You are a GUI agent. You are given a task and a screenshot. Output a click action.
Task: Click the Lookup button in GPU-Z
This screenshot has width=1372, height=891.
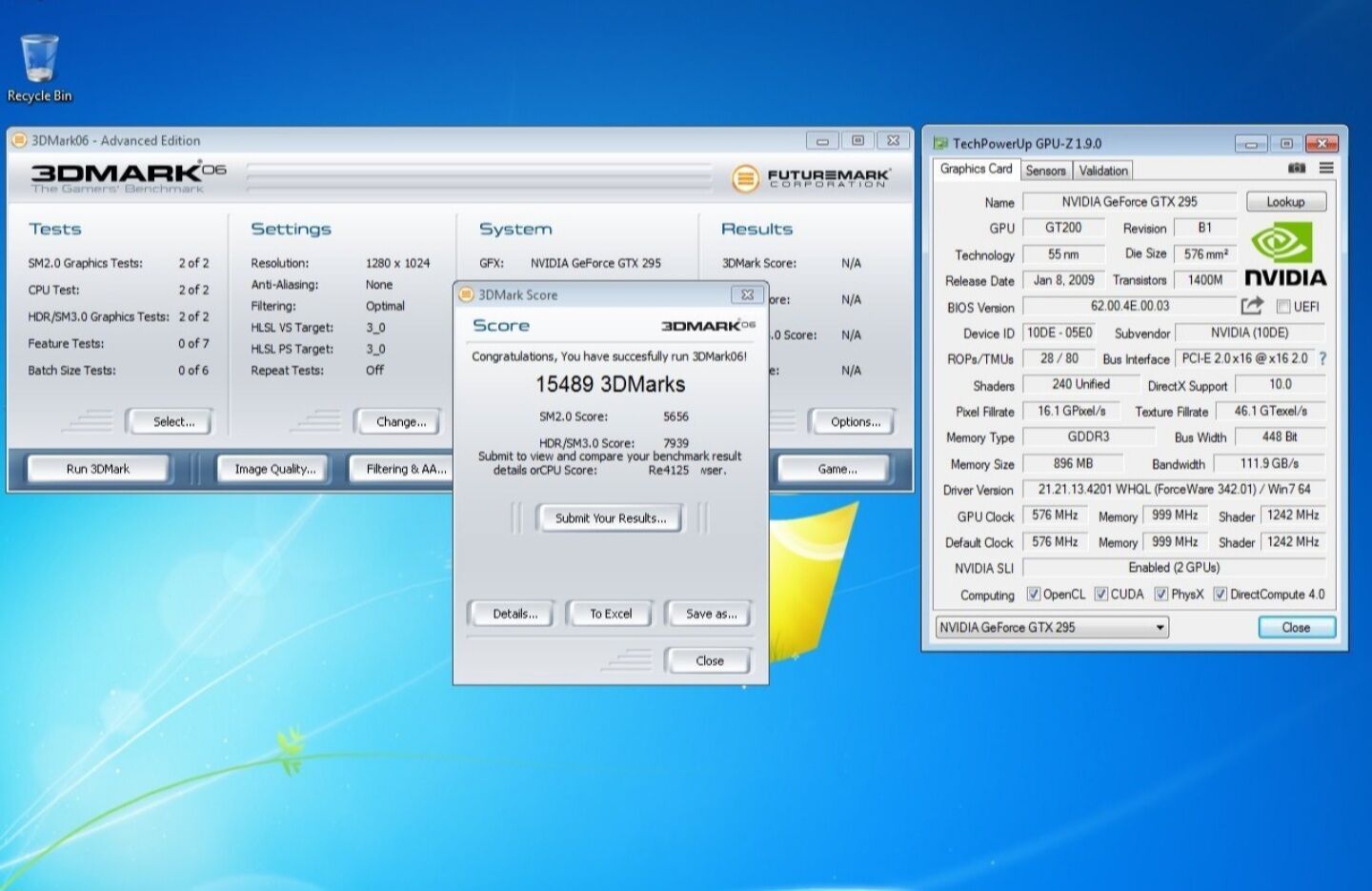click(x=1285, y=202)
